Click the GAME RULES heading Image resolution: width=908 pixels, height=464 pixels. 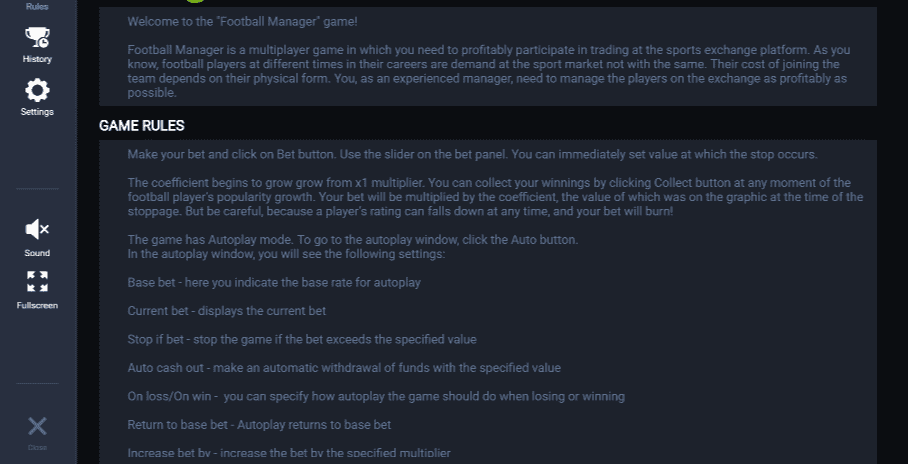[141, 126]
